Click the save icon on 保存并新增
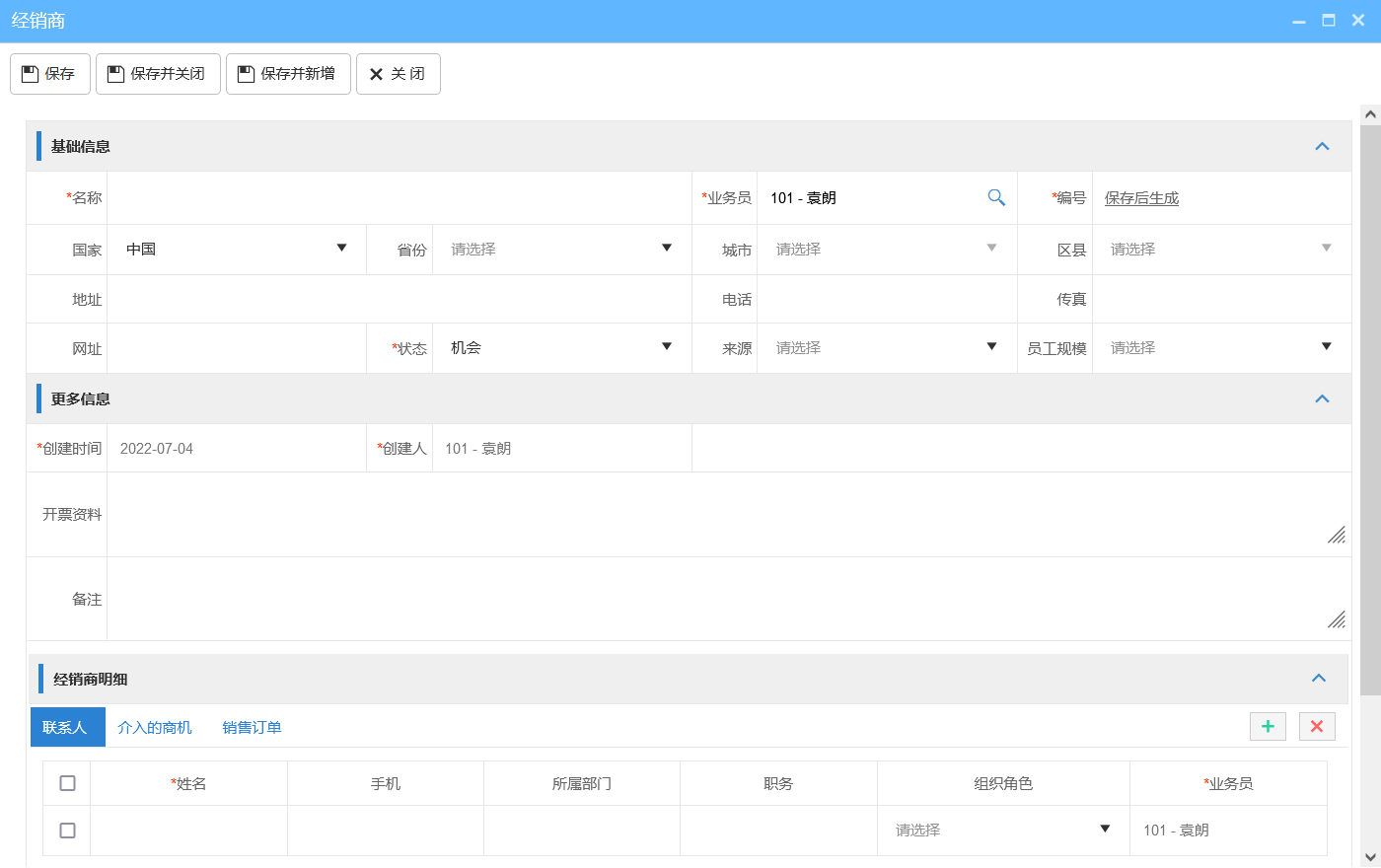1381x868 pixels. click(246, 73)
